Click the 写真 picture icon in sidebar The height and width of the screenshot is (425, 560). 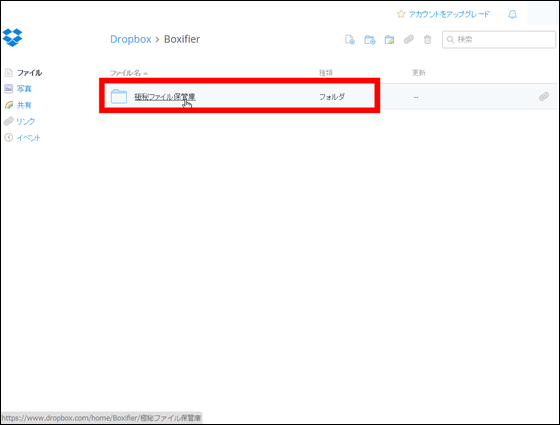(x=9, y=89)
